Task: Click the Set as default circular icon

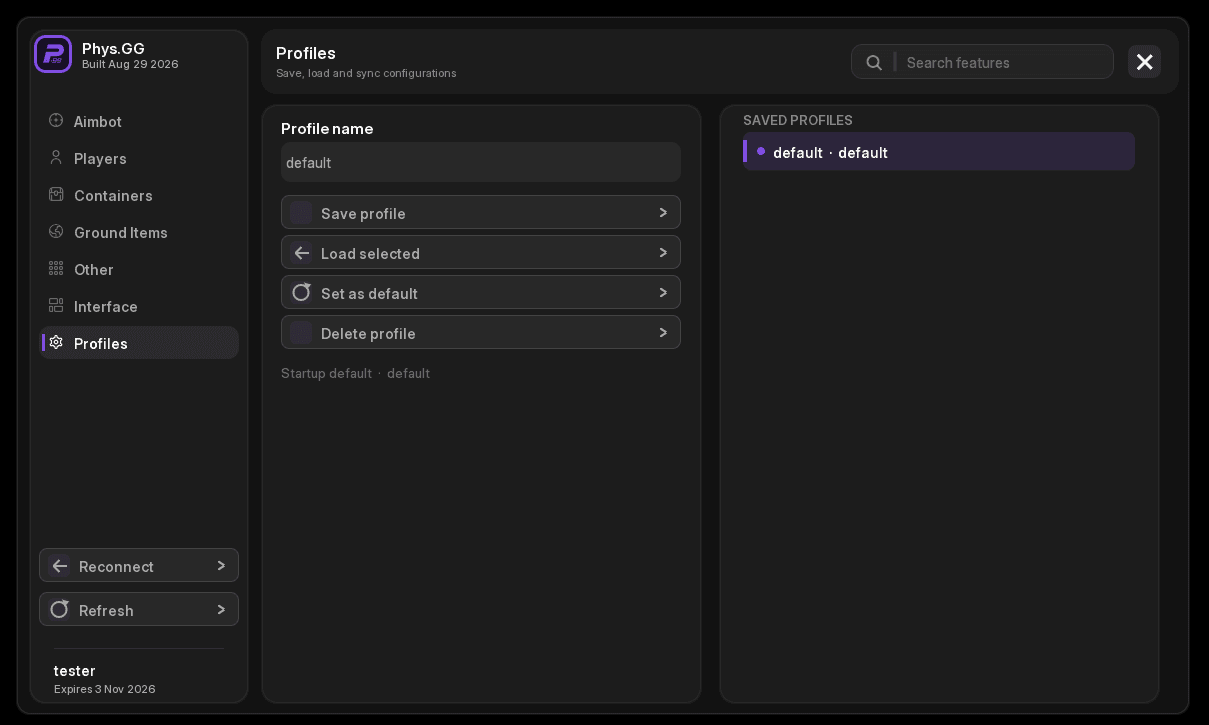Action: click(301, 293)
